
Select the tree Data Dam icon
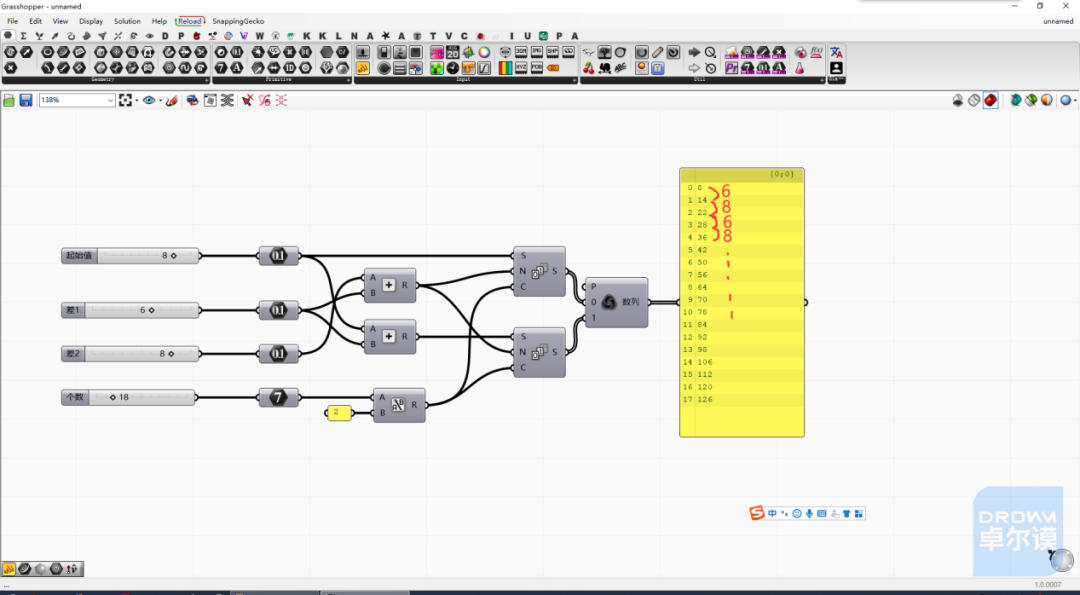point(605,52)
